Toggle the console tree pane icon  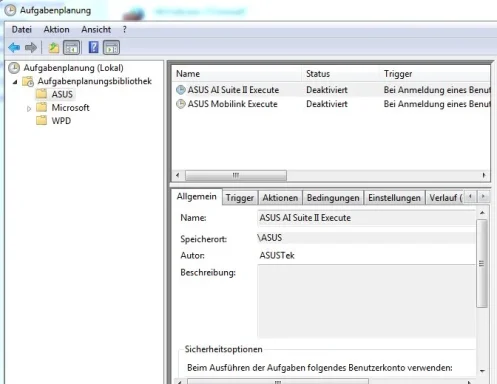[72, 48]
